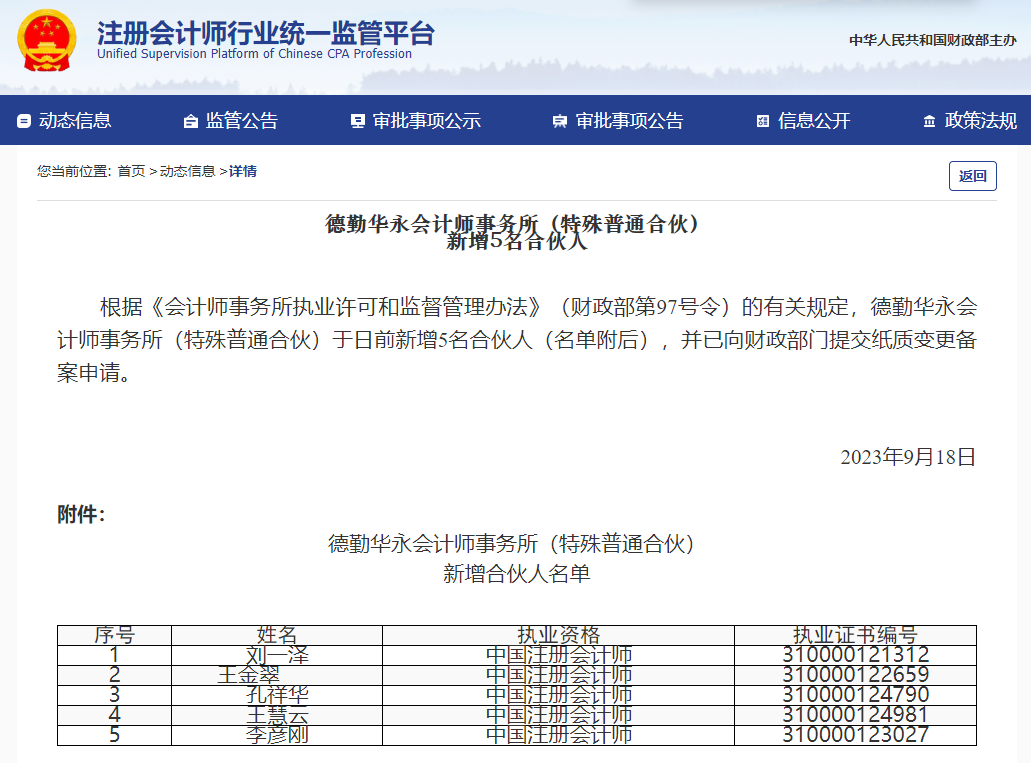The image size is (1031, 763).
Task: Click certificate number 310000122659
Action: pos(855,675)
